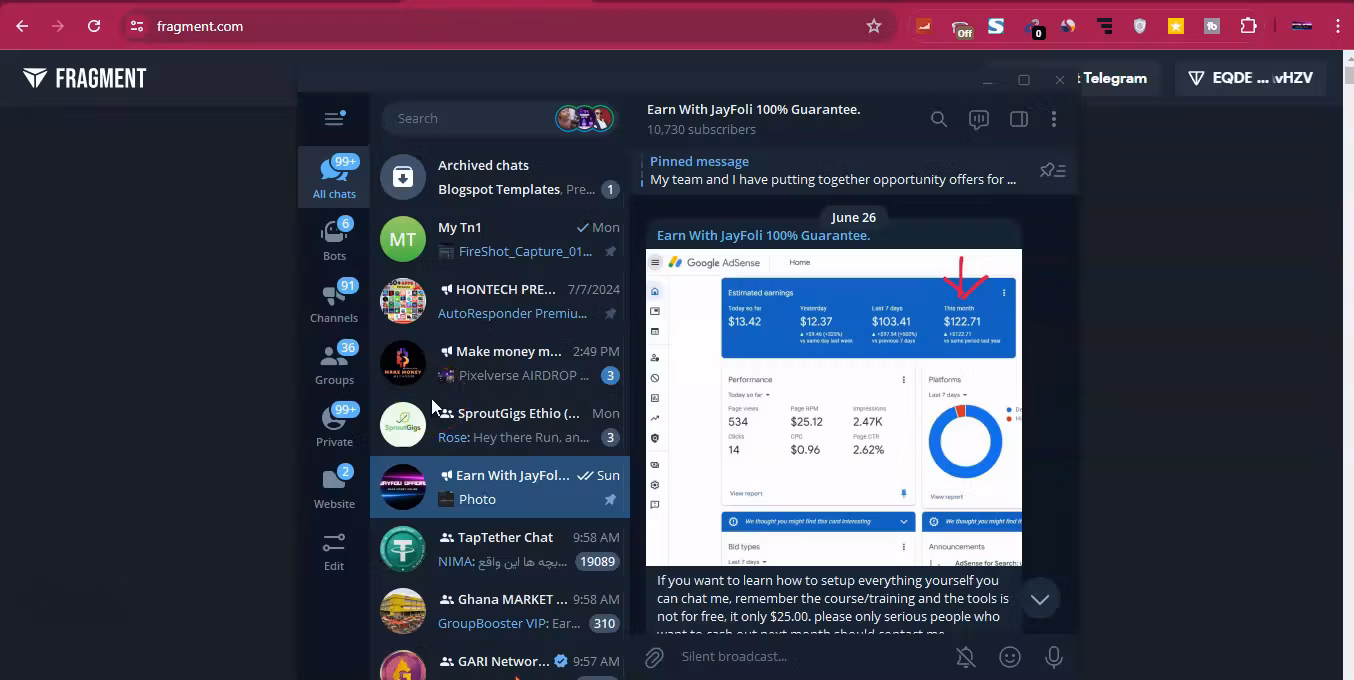Open the channel three-dot options menu
The width and height of the screenshot is (1354, 680).
(x=1054, y=119)
